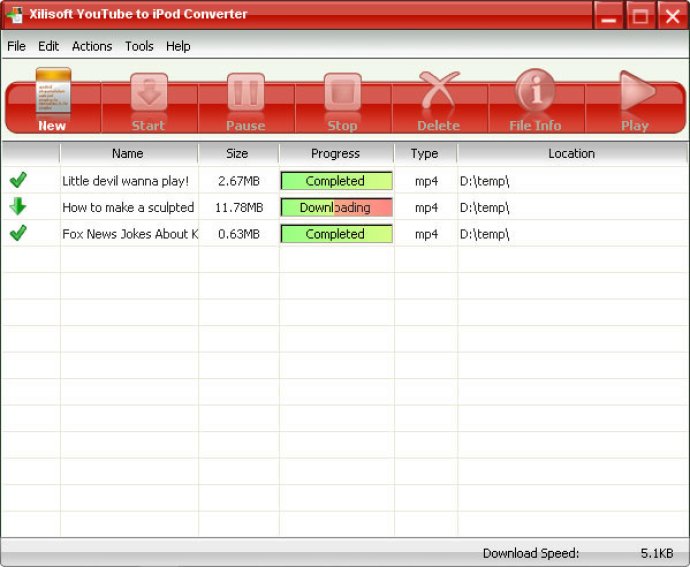
Task: Click the Delete toolbar icon
Action: [x=439, y=101]
